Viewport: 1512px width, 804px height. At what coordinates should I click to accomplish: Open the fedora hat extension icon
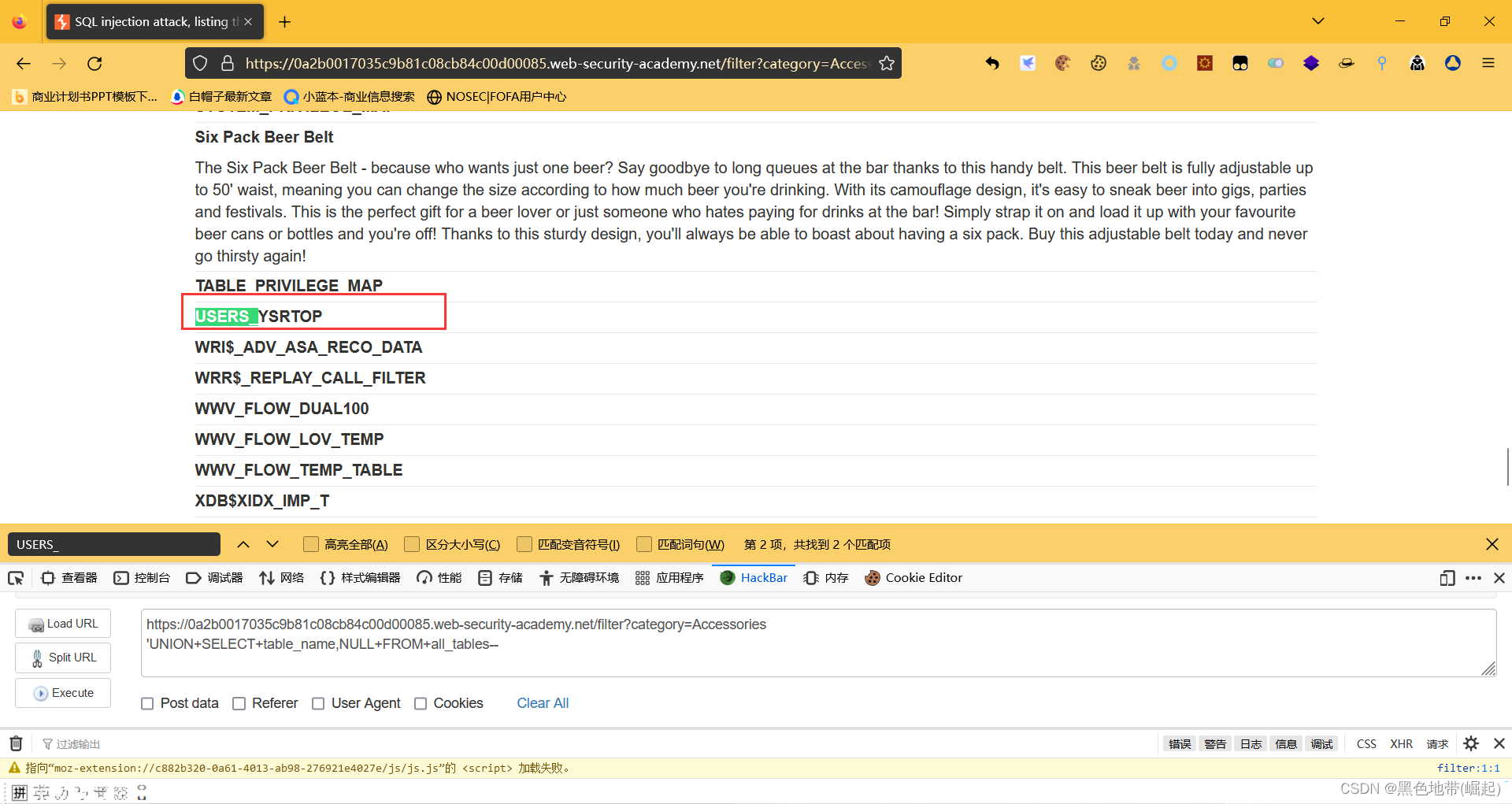pyautogui.click(x=1347, y=64)
